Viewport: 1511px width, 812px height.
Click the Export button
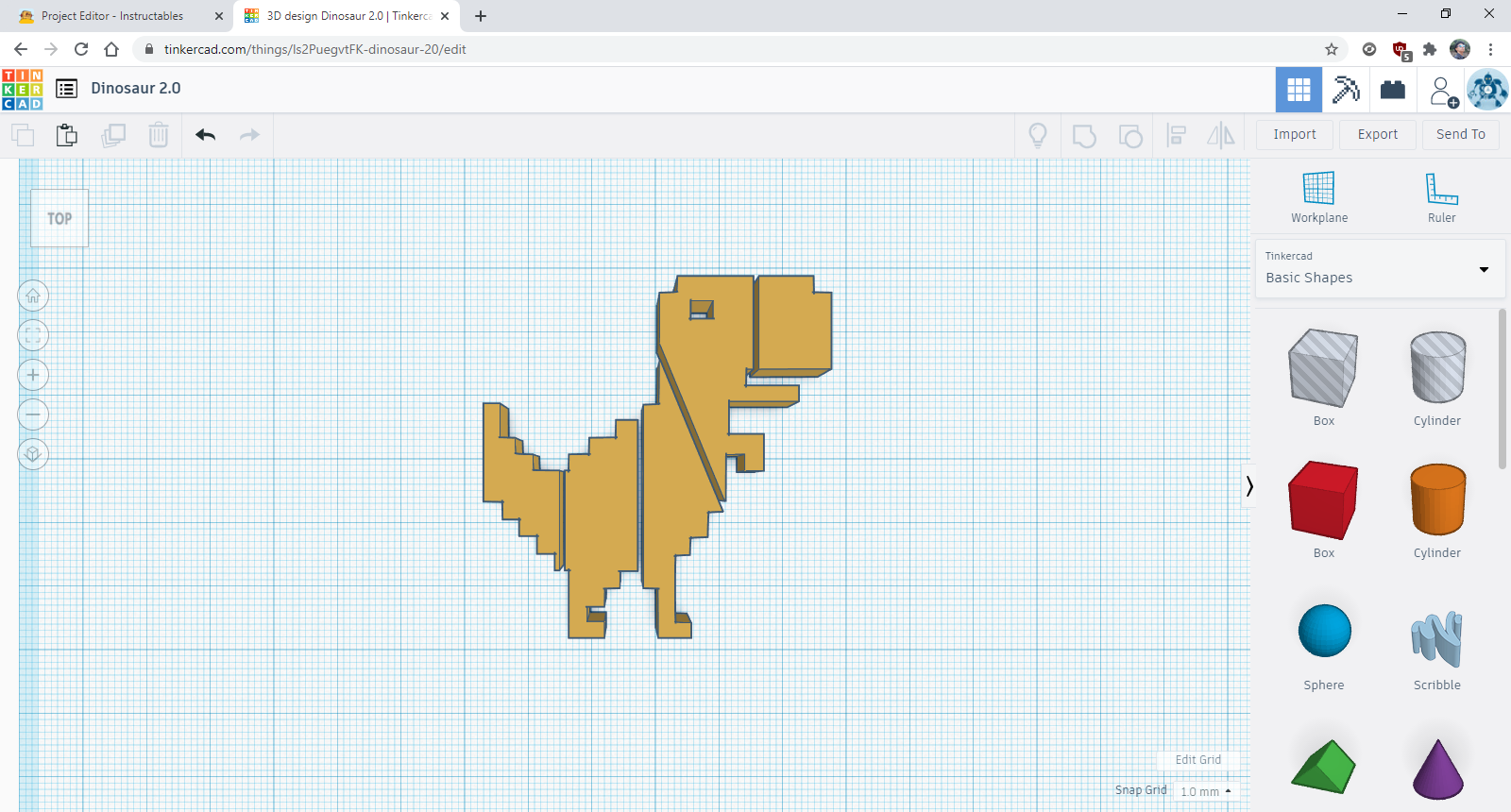click(x=1378, y=134)
